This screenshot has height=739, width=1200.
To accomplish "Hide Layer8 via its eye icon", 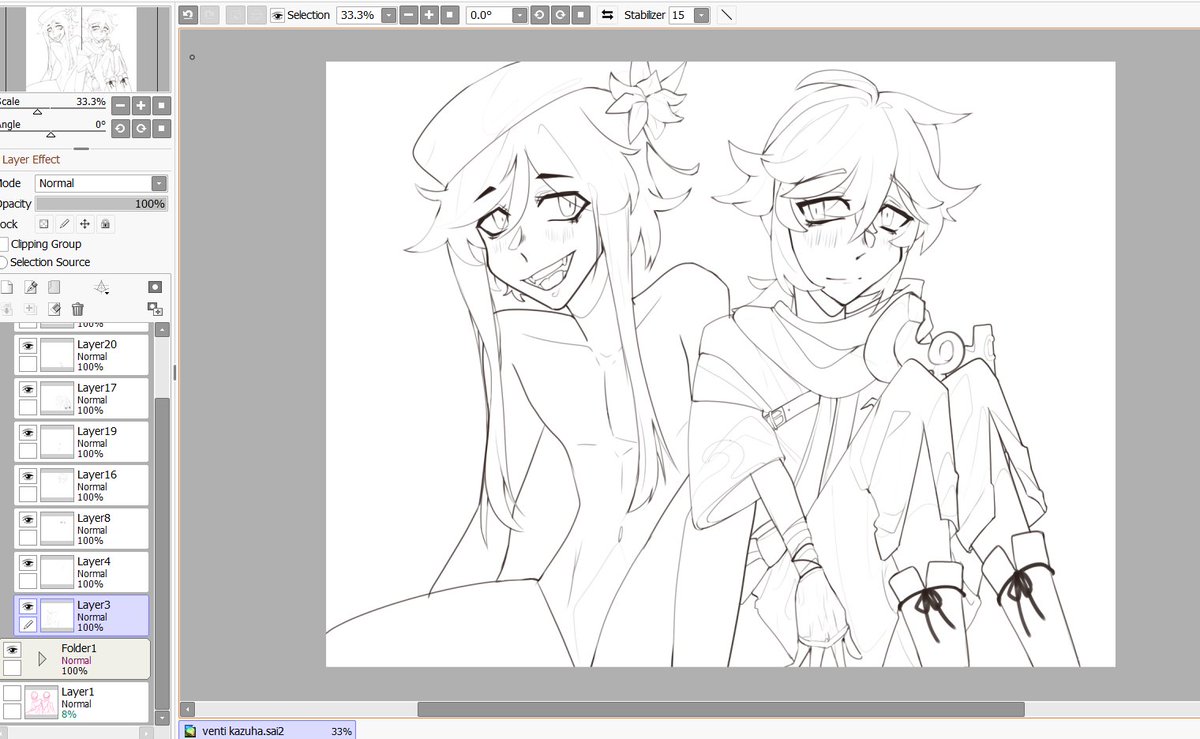I will point(28,520).
